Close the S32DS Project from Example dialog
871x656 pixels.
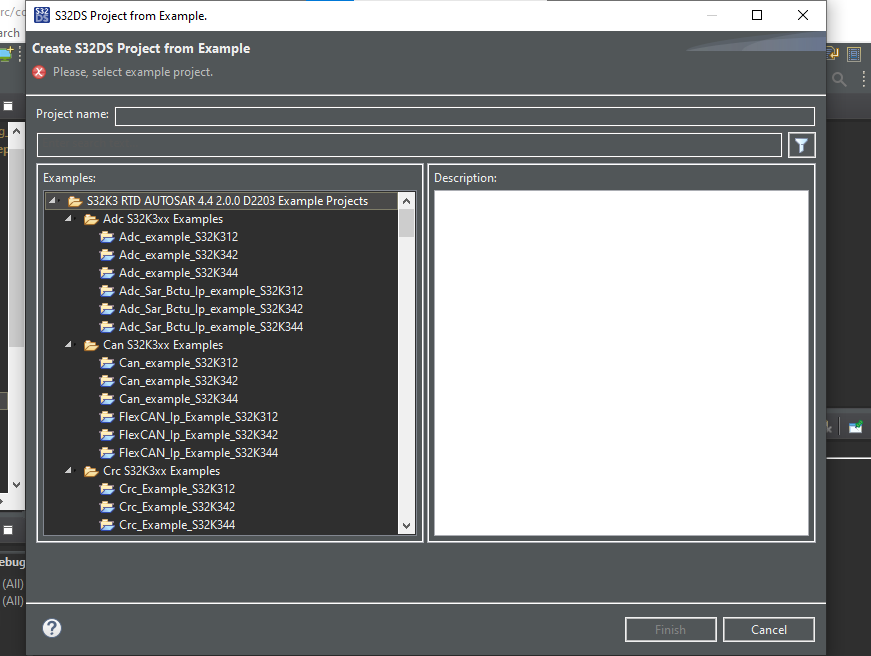click(x=803, y=16)
